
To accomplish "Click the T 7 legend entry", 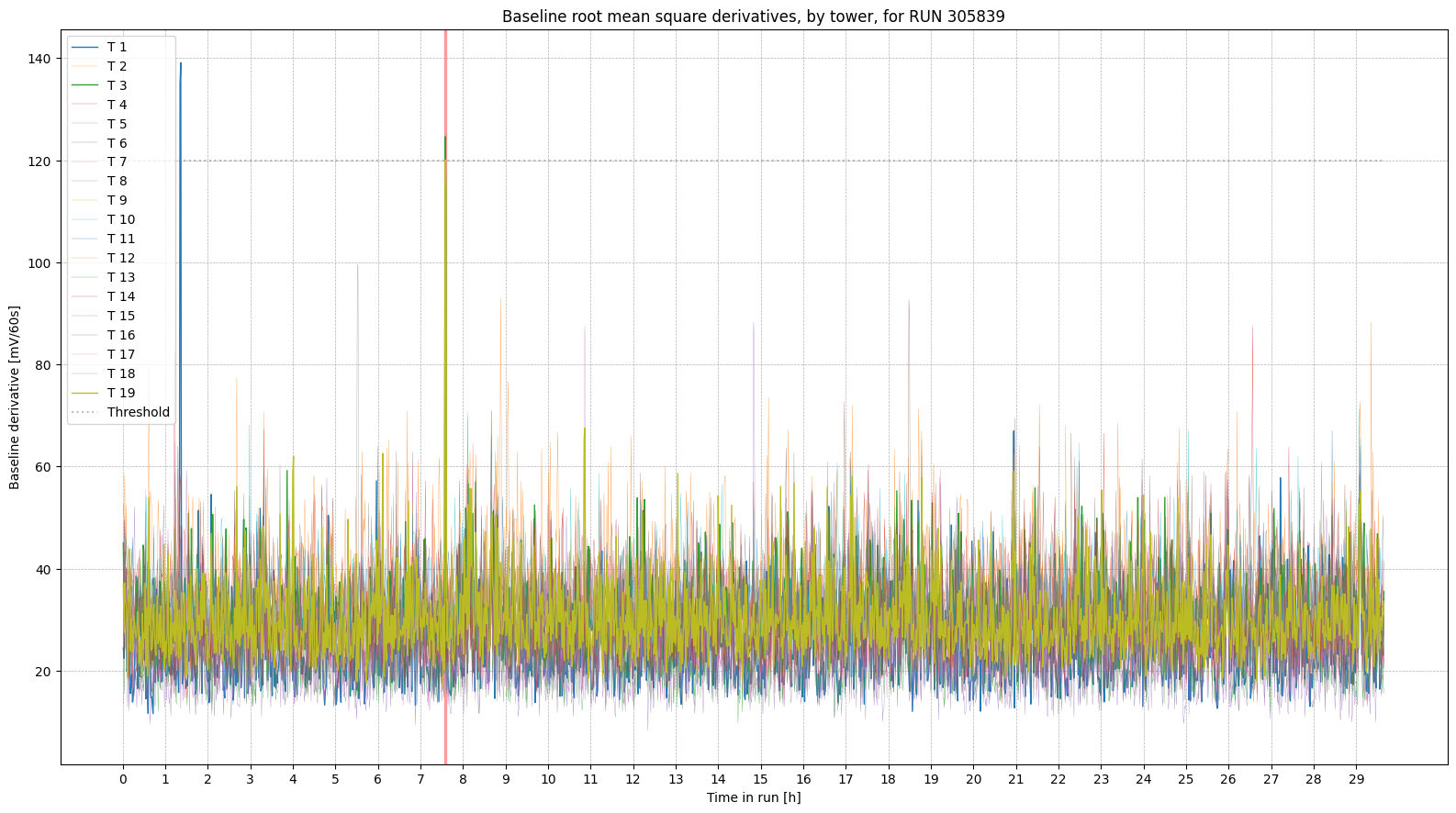I will 117,161.
